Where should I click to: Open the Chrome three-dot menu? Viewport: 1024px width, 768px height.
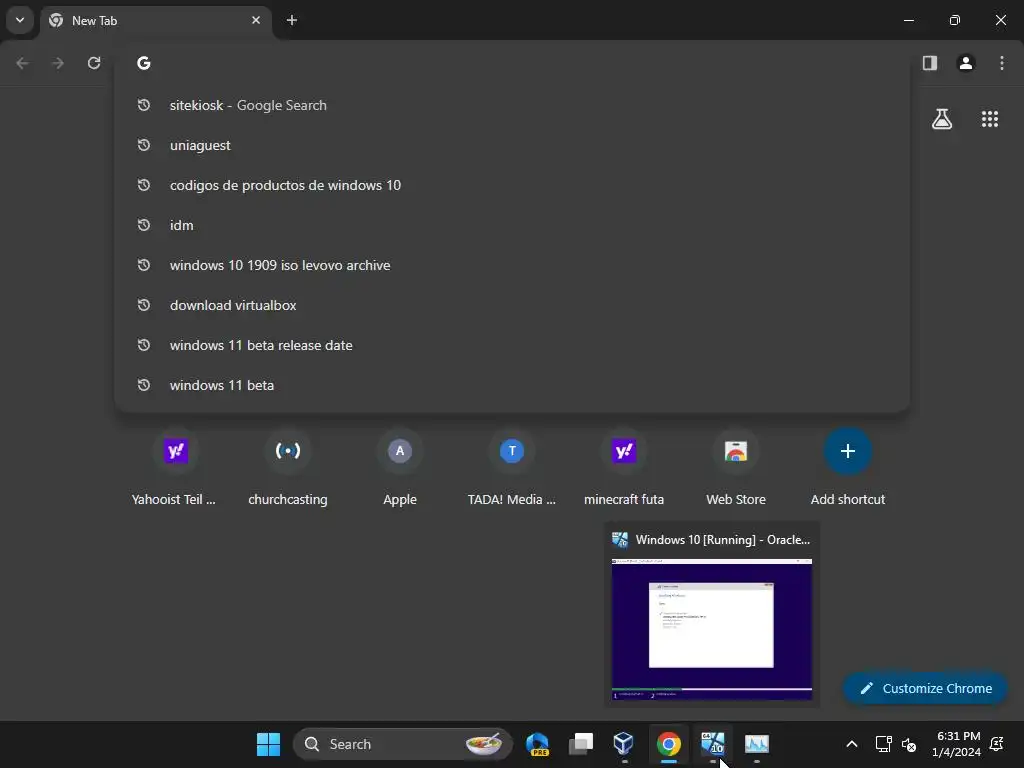pos(1002,63)
